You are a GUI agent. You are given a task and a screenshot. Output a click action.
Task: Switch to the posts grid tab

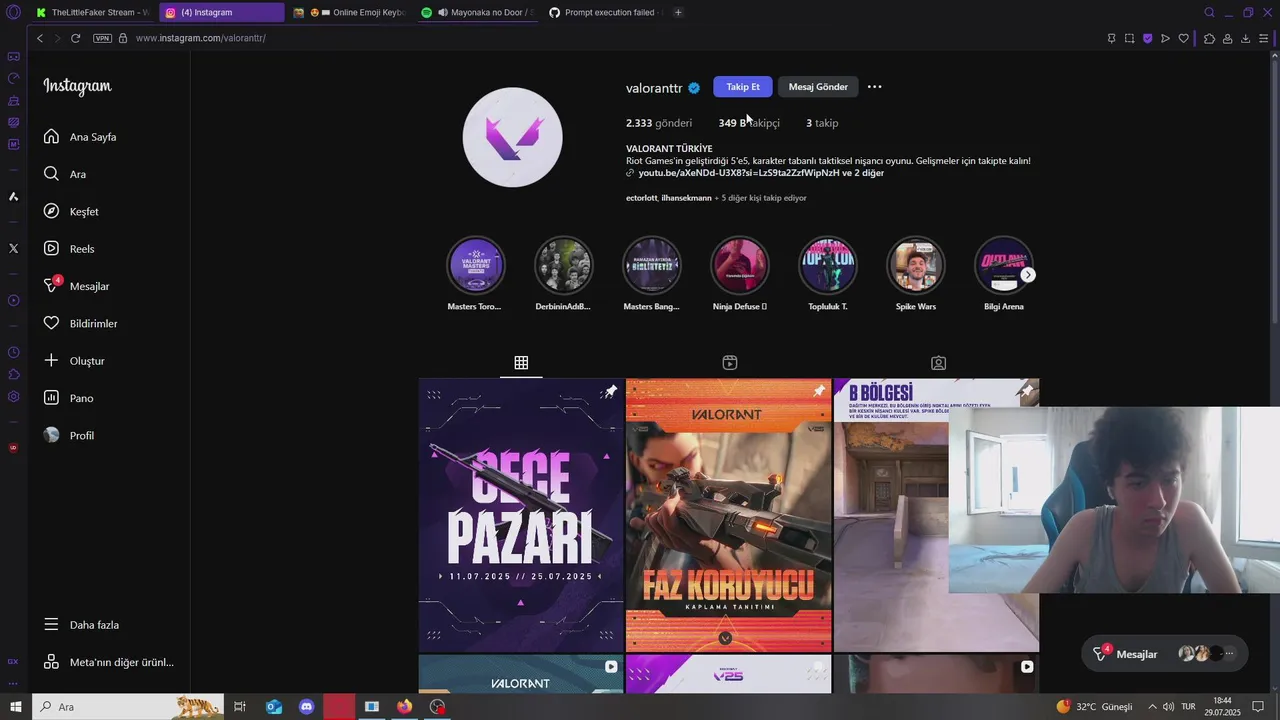(521, 363)
